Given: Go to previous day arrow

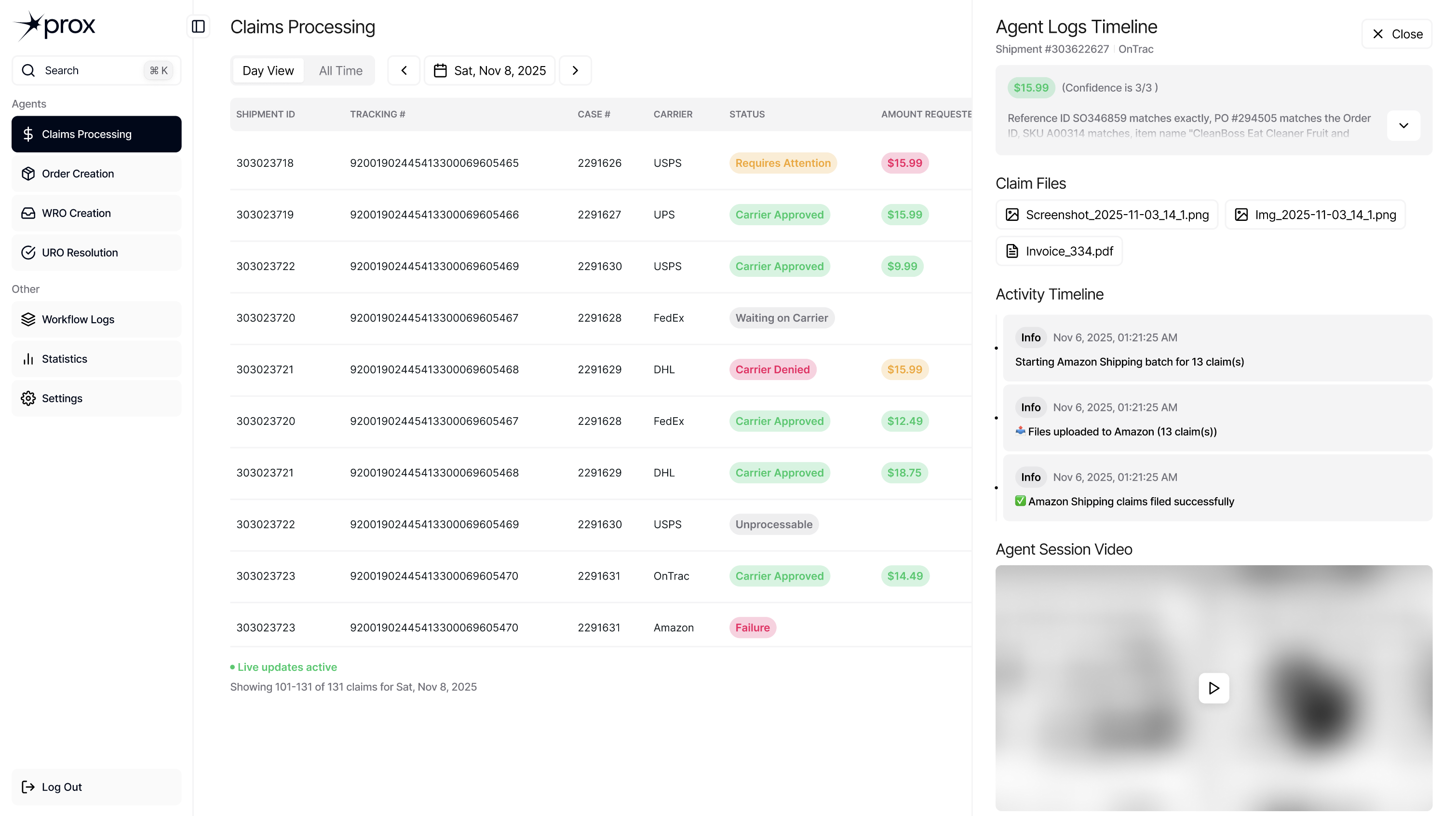Looking at the screenshot, I should pos(404,71).
